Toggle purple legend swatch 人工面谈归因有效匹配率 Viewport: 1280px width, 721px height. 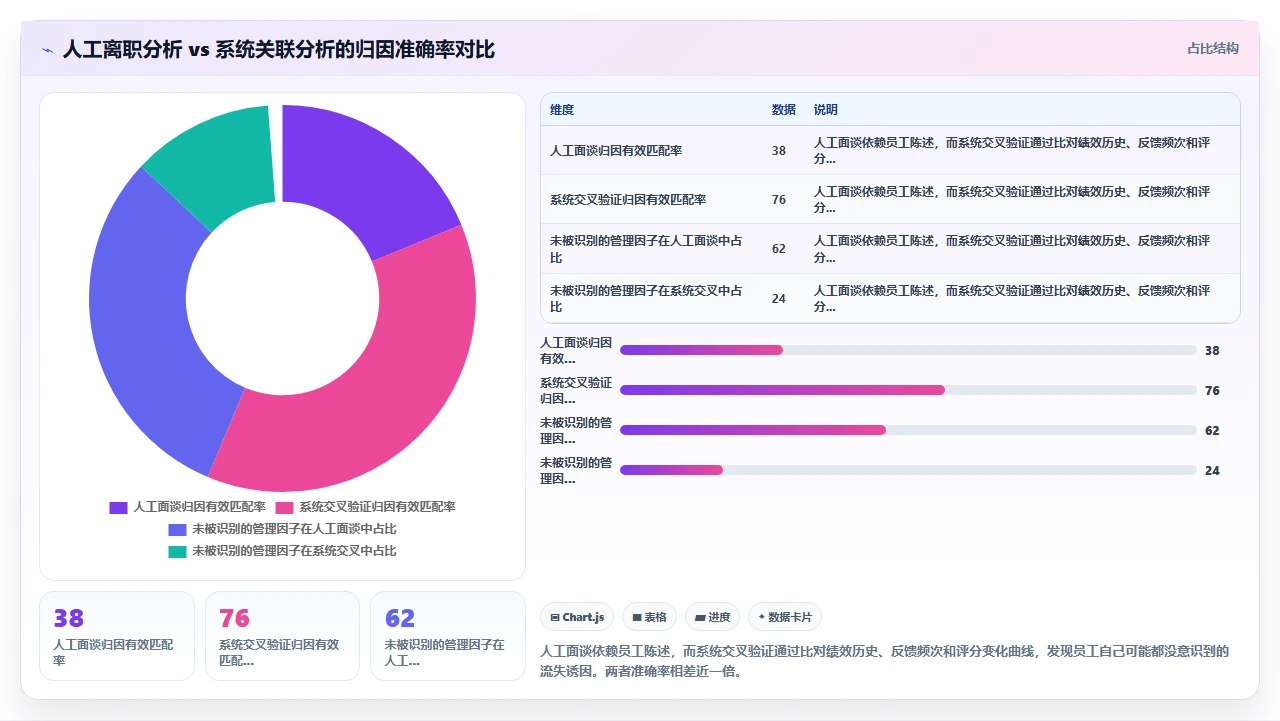pyautogui.click(x=118, y=507)
